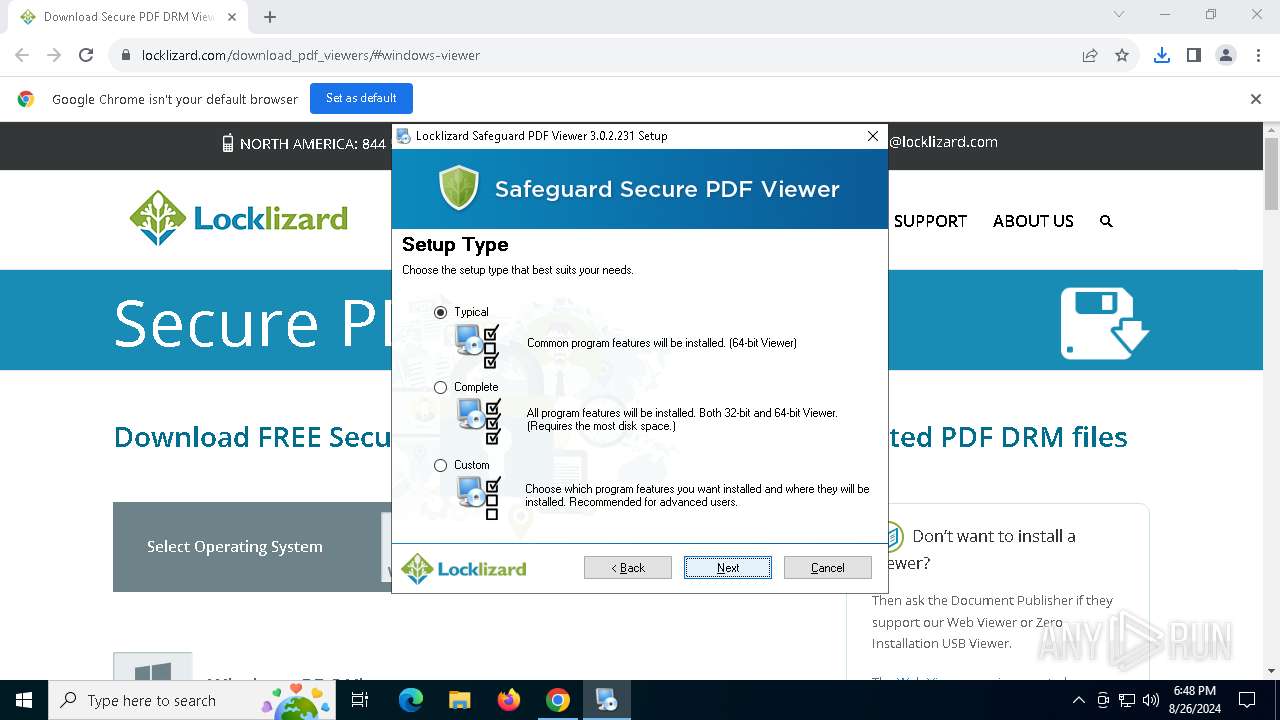Open the Windows Start menu
This screenshot has height=720, width=1280.
pos(24,700)
